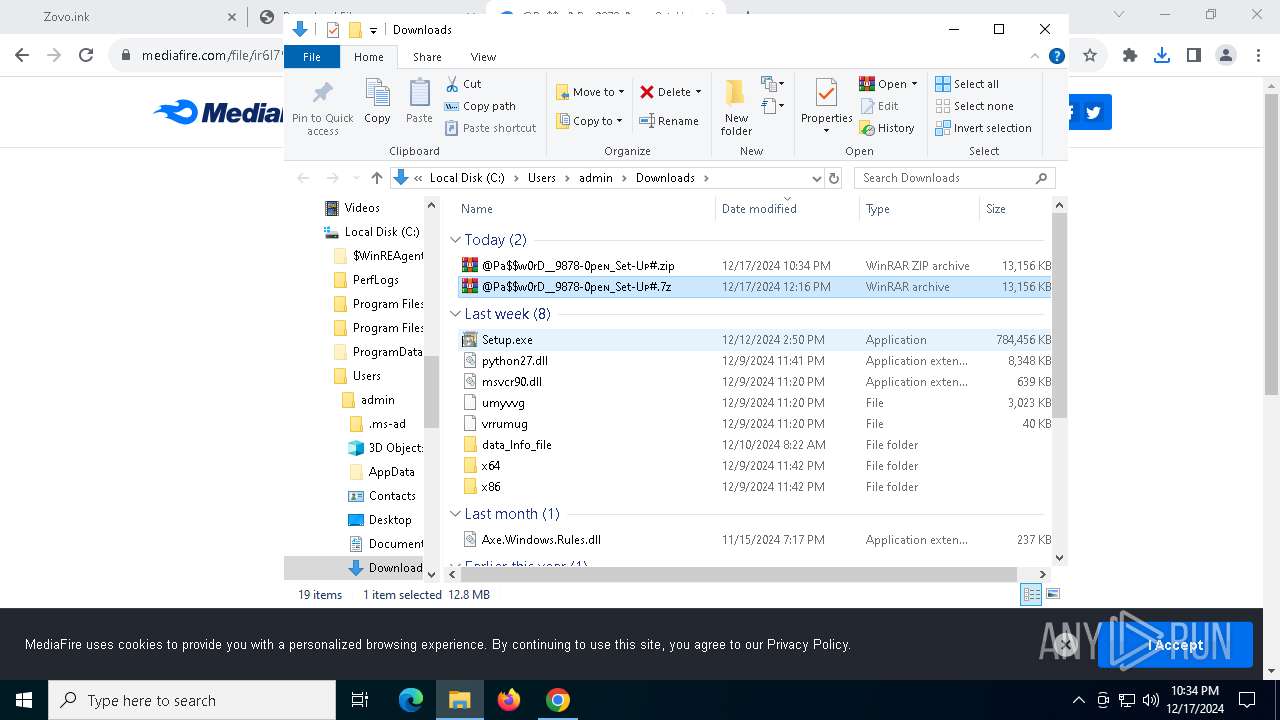The width and height of the screenshot is (1280, 720).
Task: Click the Edit button in Open group
Action: coord(879,106)
